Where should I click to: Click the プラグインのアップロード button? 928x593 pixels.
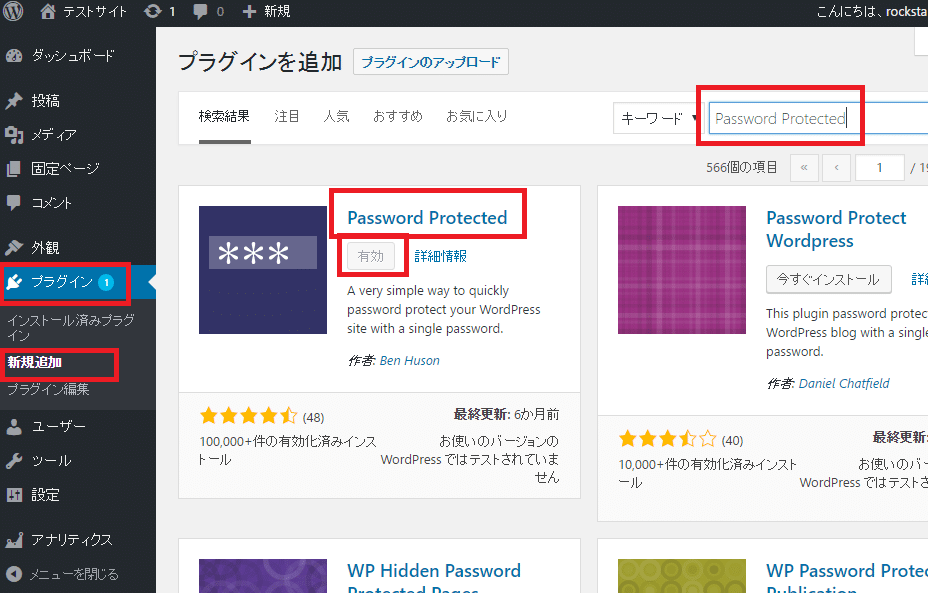[x=431, y=62]
